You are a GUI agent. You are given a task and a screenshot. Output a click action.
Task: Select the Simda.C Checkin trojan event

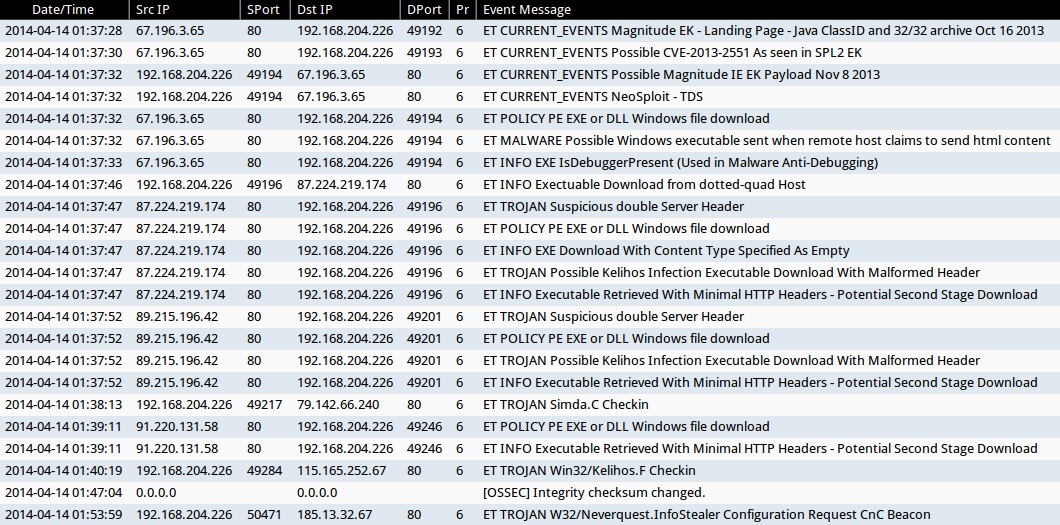coord(565,405)
